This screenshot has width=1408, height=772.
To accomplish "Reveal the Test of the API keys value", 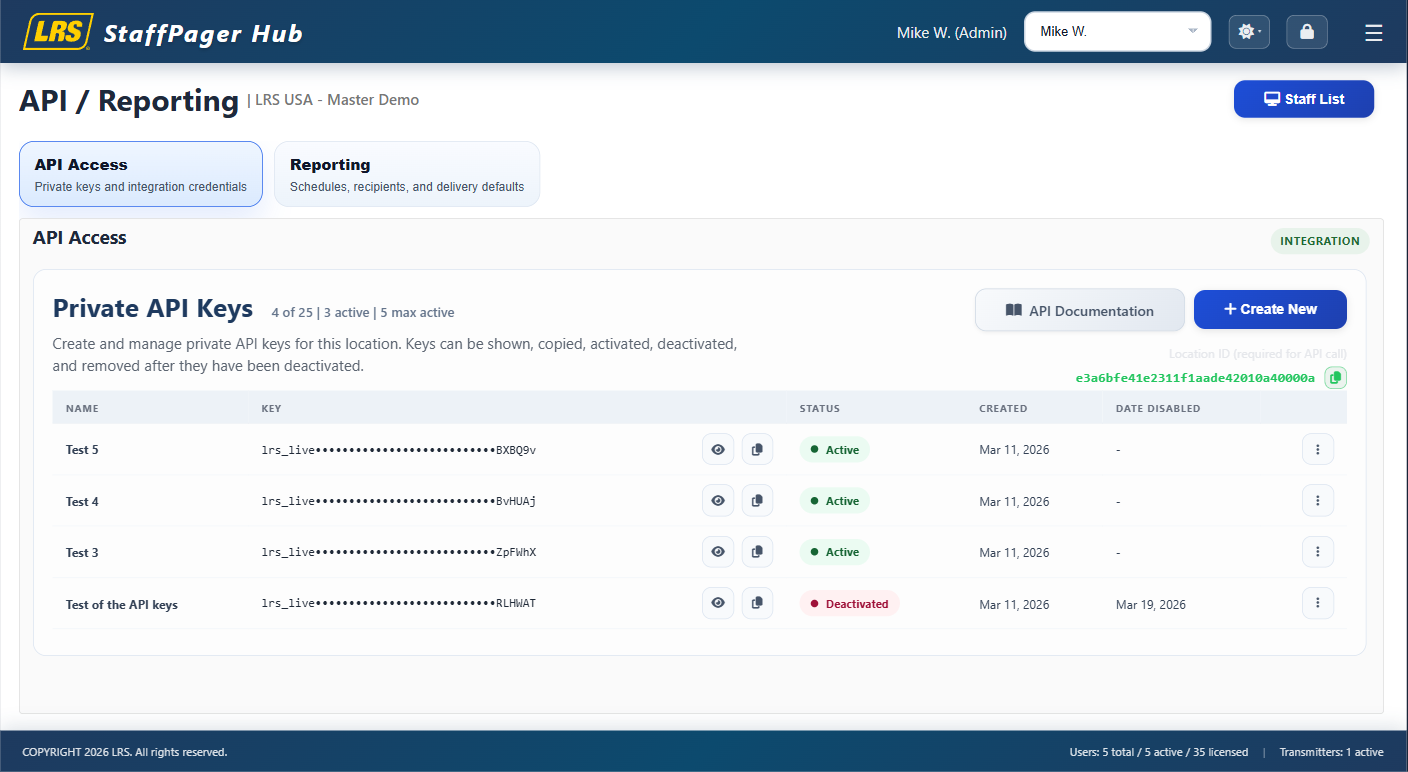I will point(718,602).
